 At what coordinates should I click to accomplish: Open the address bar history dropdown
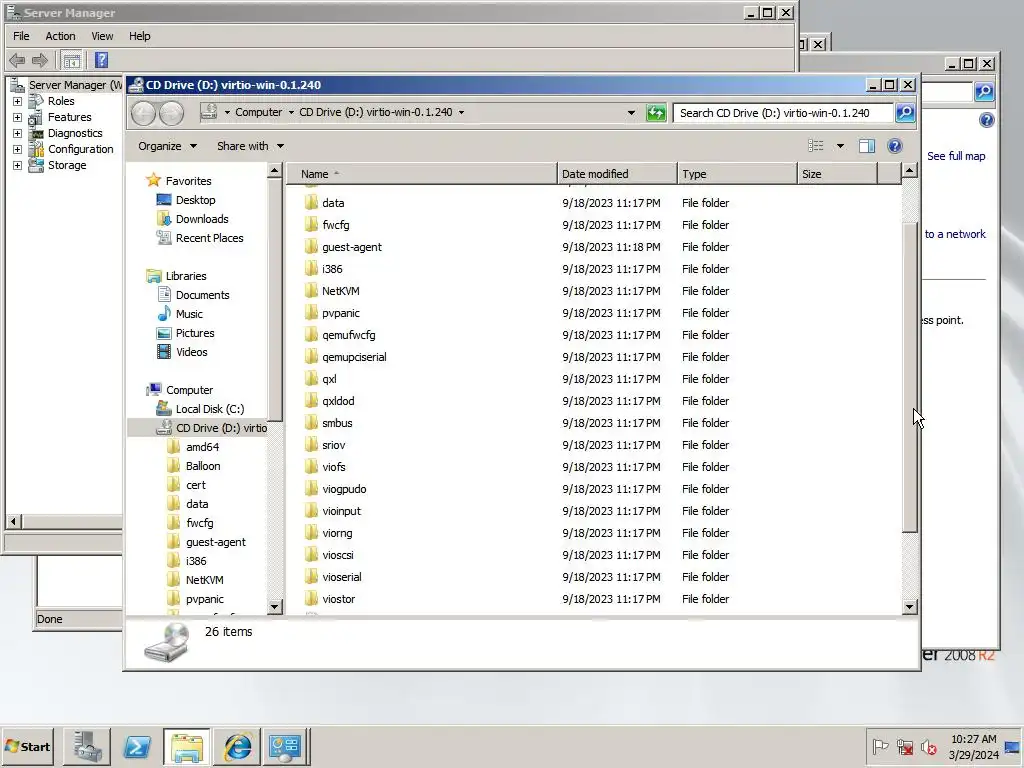(x=631, y=112)
